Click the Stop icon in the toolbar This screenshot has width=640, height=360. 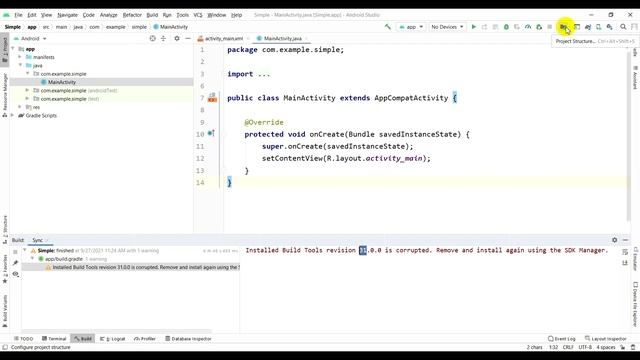click(550, 27)
